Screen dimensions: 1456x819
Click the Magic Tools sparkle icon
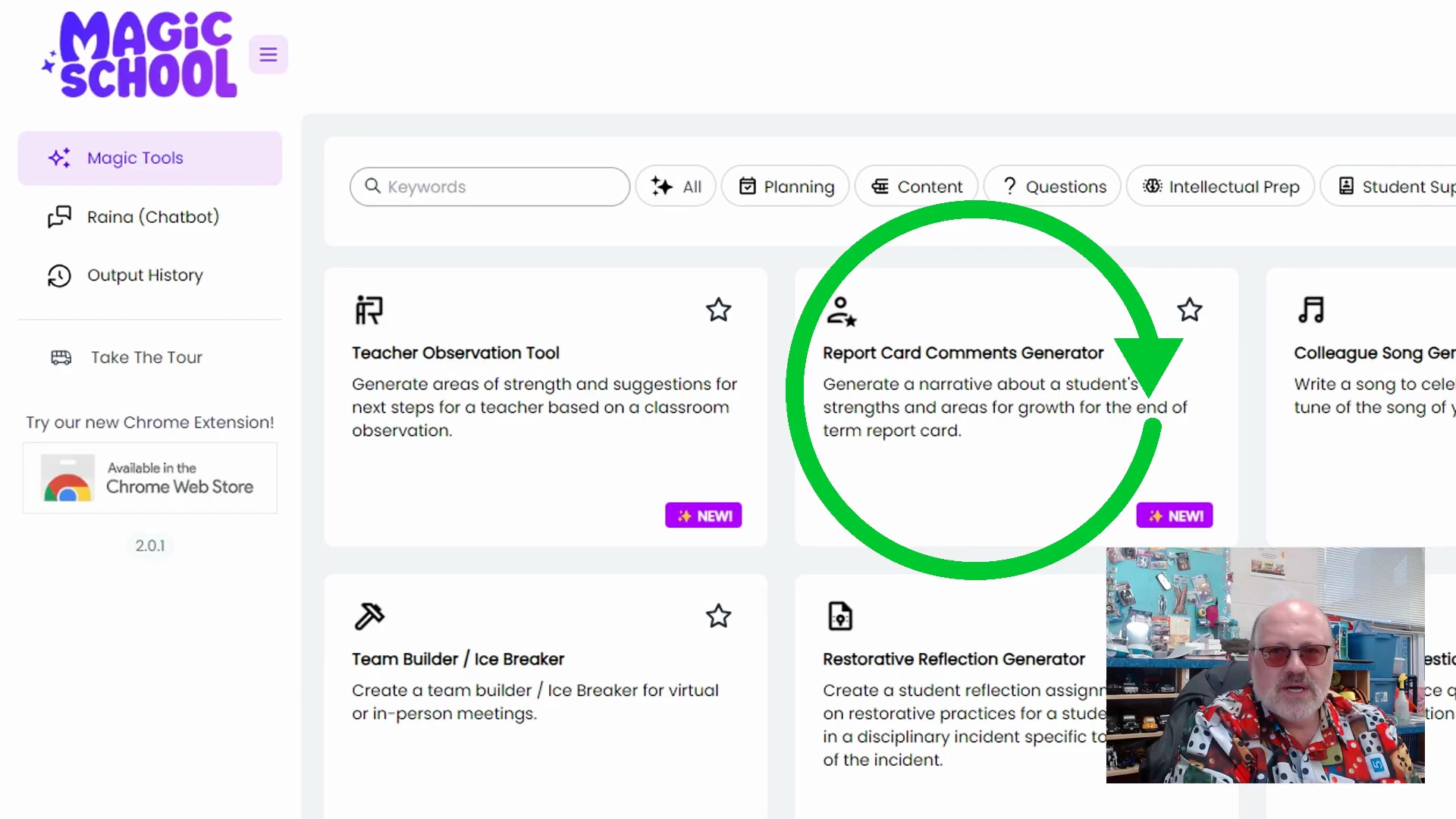pos(59,158)
